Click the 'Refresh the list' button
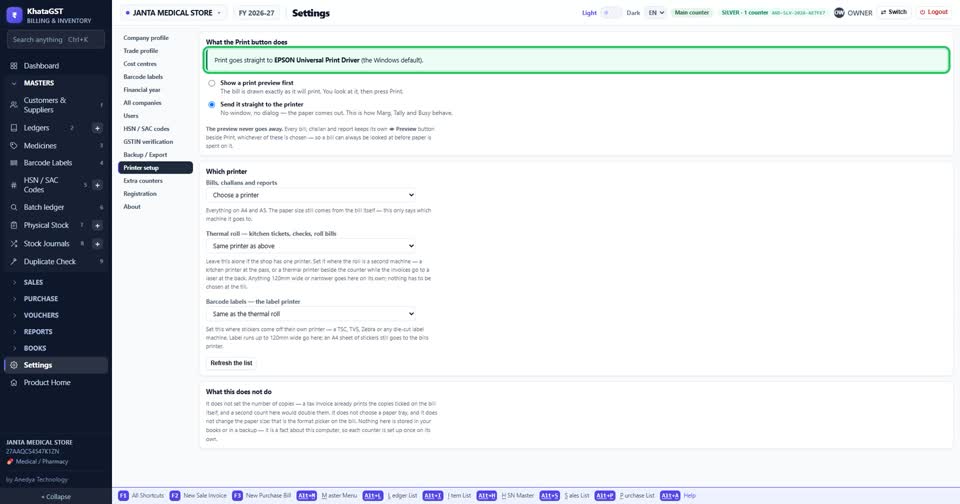The image size is (960, 504). (x=231, y=363)
